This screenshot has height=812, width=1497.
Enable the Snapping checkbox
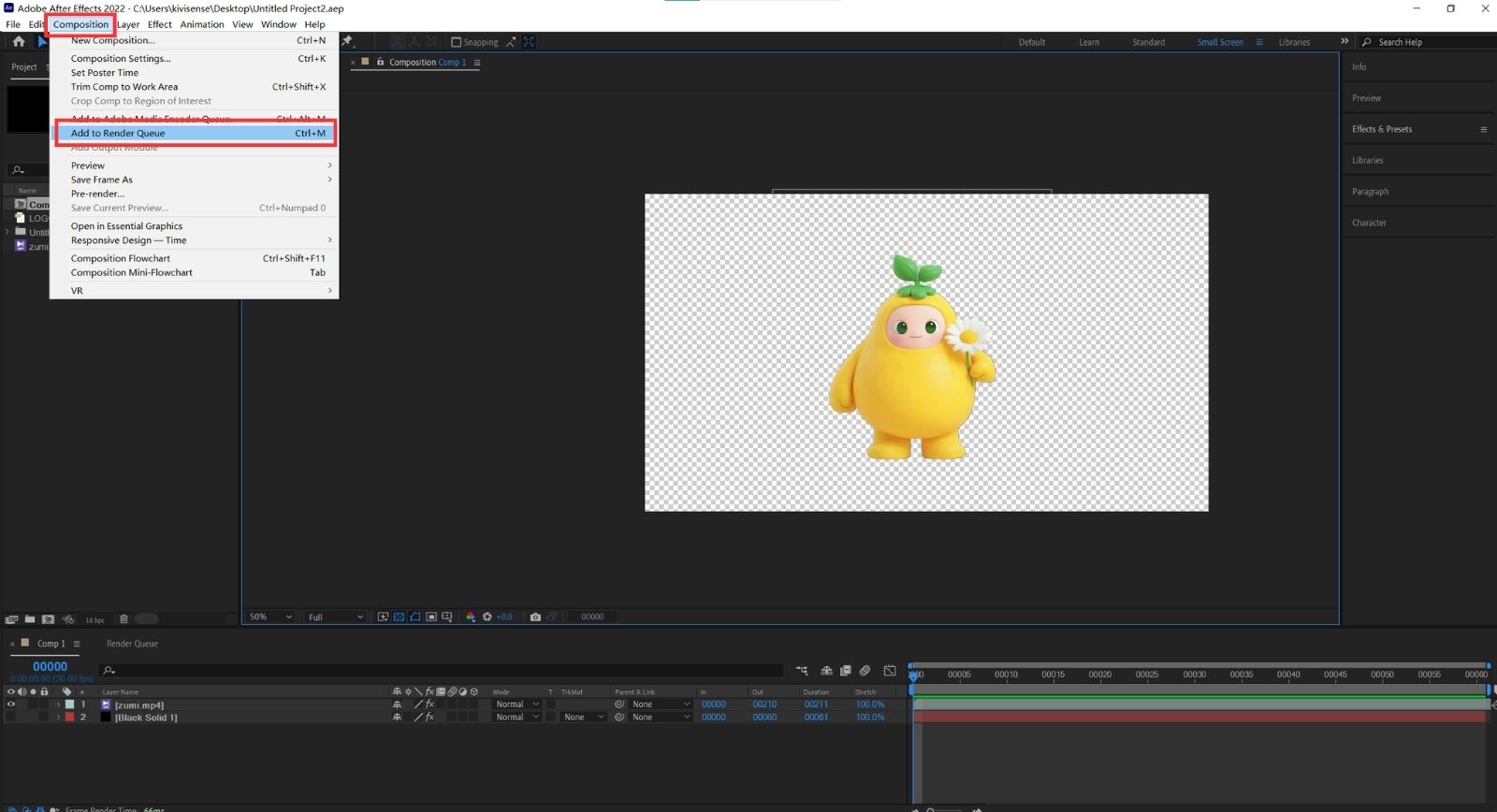coord(457,42)
